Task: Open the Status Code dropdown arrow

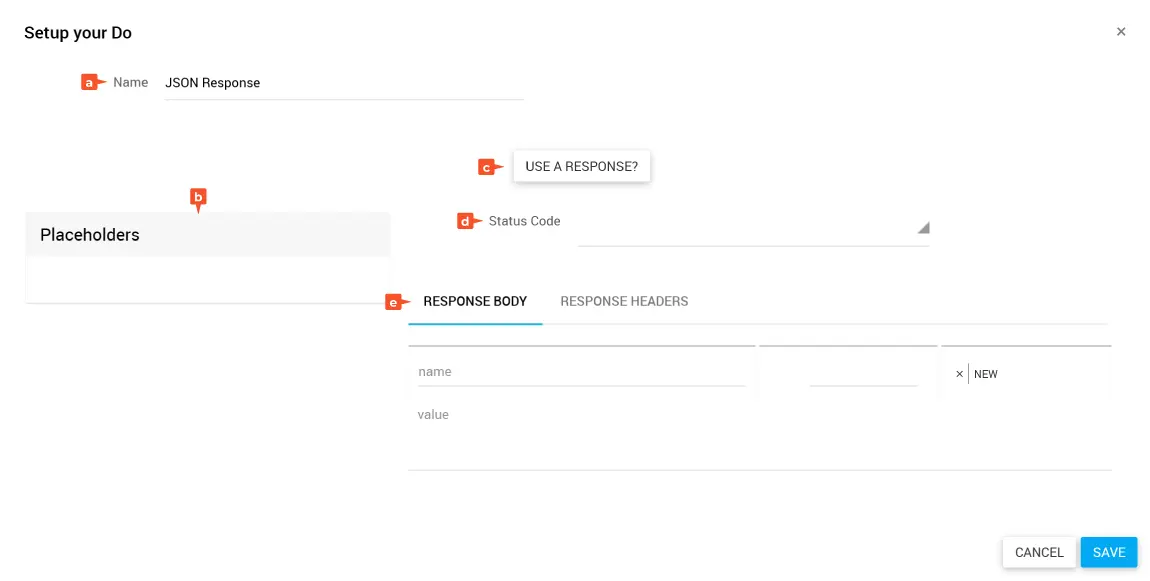Action: (923, 228)
